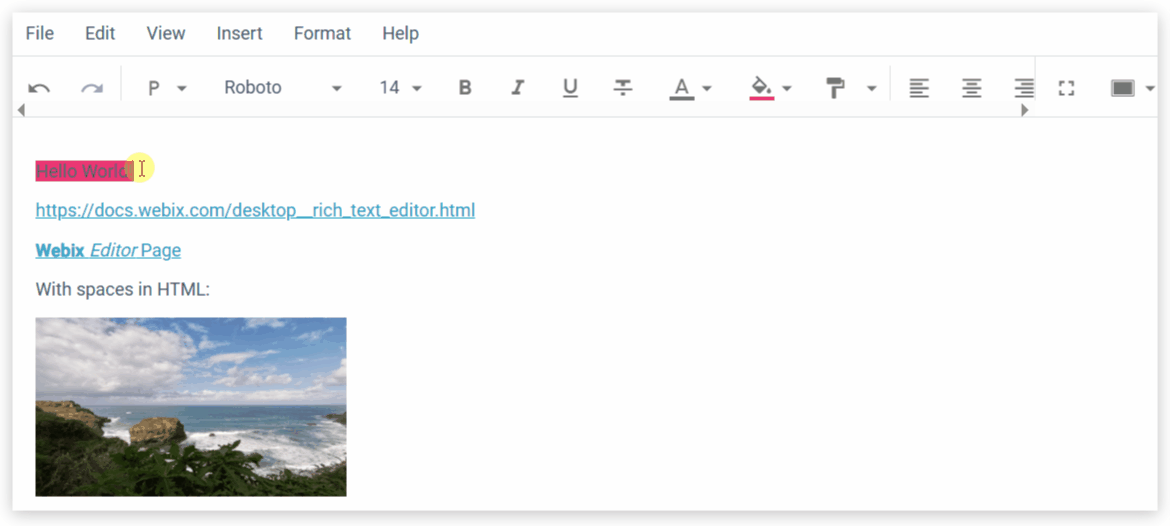Open the paragraph style P dropdown
Viewport: 1170px width, 526px height.
[167, 88]
